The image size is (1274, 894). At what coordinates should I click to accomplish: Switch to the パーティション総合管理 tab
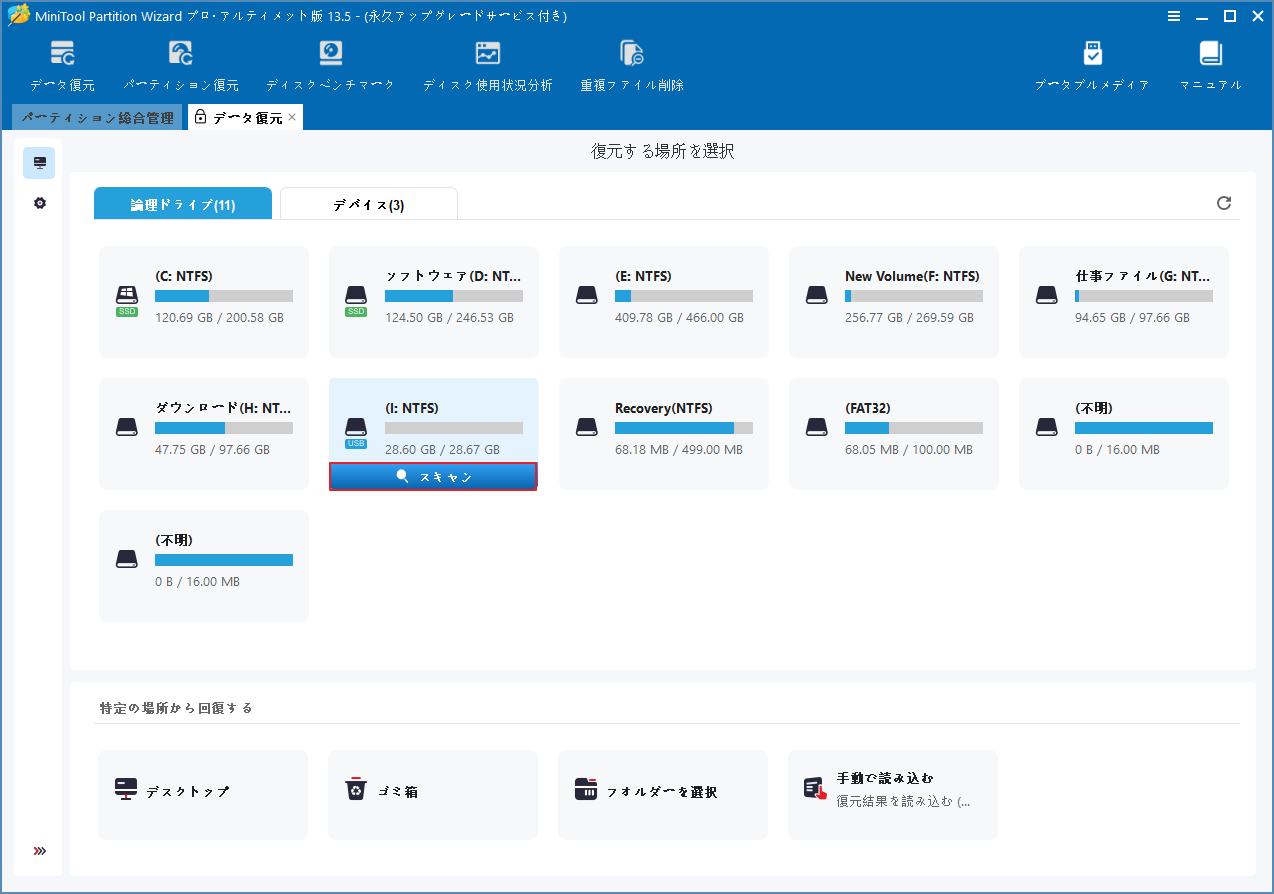point(96,116)
